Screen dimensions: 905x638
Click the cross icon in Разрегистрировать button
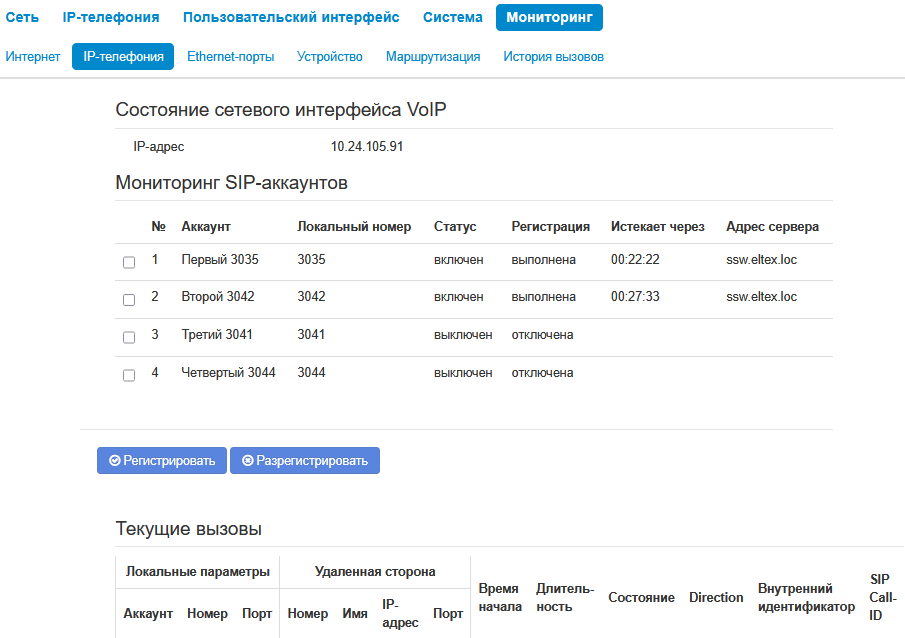click(x=248, y=461)
